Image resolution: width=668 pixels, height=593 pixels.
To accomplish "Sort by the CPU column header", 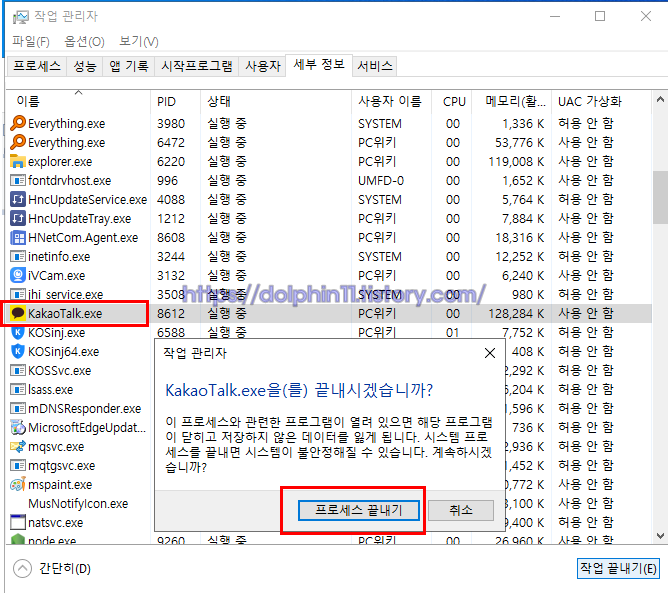I will [x=452, y=101].
